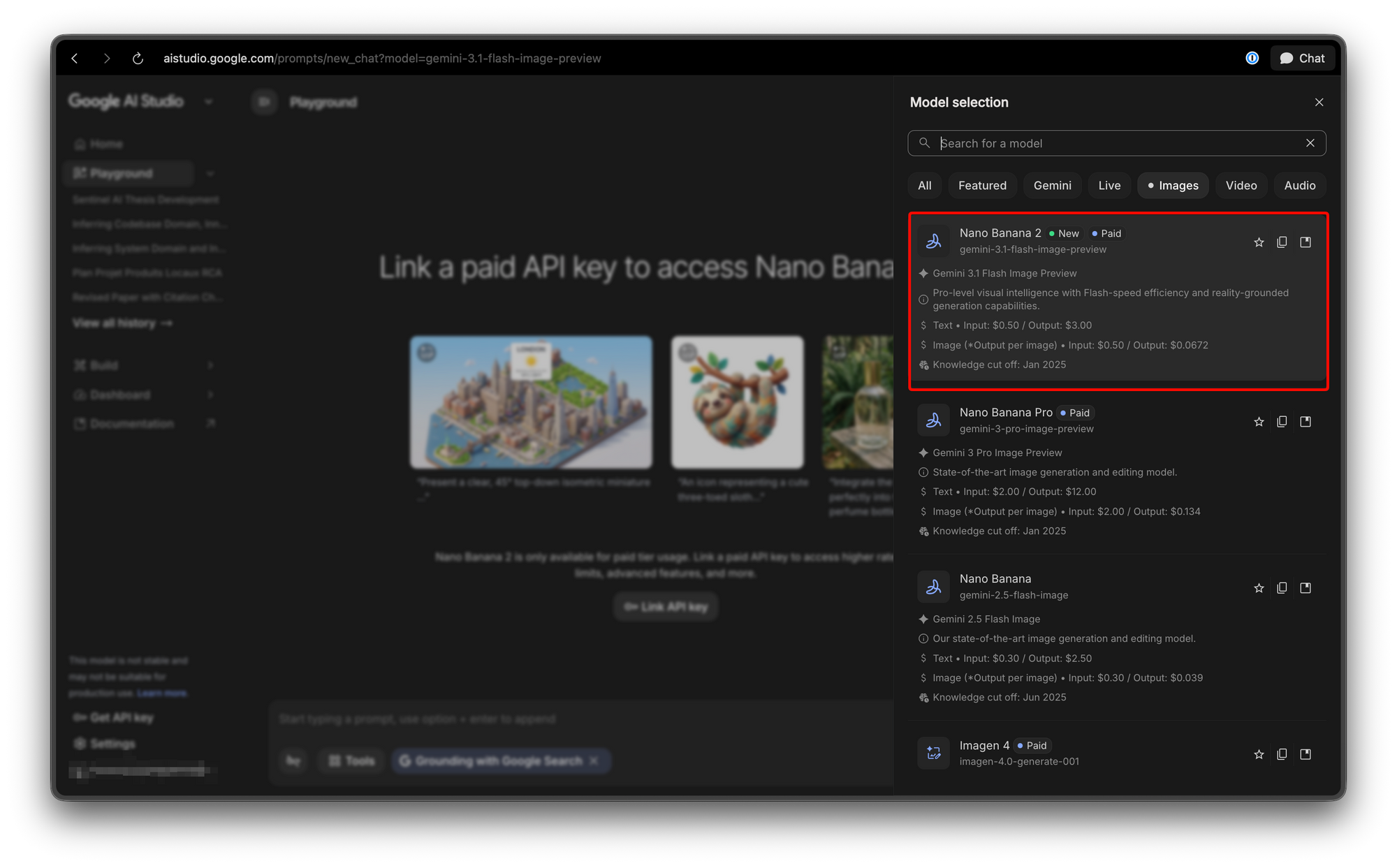Star the Nano Banana 2 model
1397x868 pixels.
1259,242
